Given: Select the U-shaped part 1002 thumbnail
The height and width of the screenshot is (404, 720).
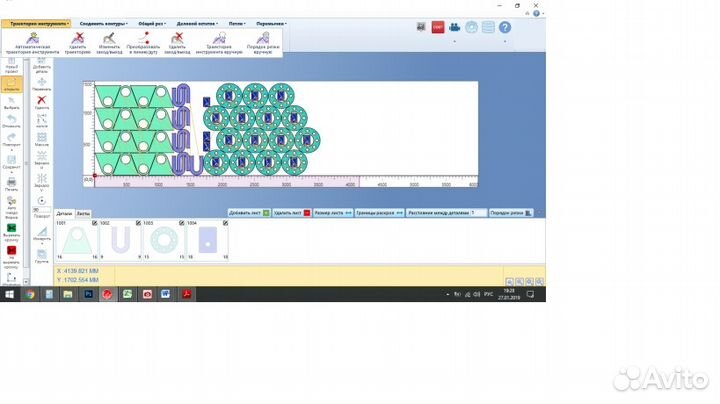Looking at the screenshot, I should (119, 241).
